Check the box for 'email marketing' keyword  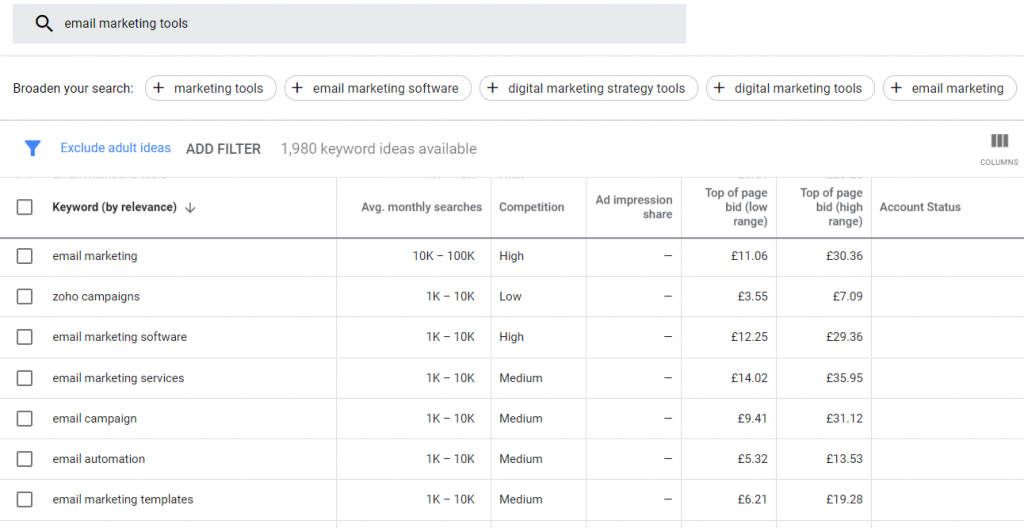pyautogui.click(x=25, y=256)
